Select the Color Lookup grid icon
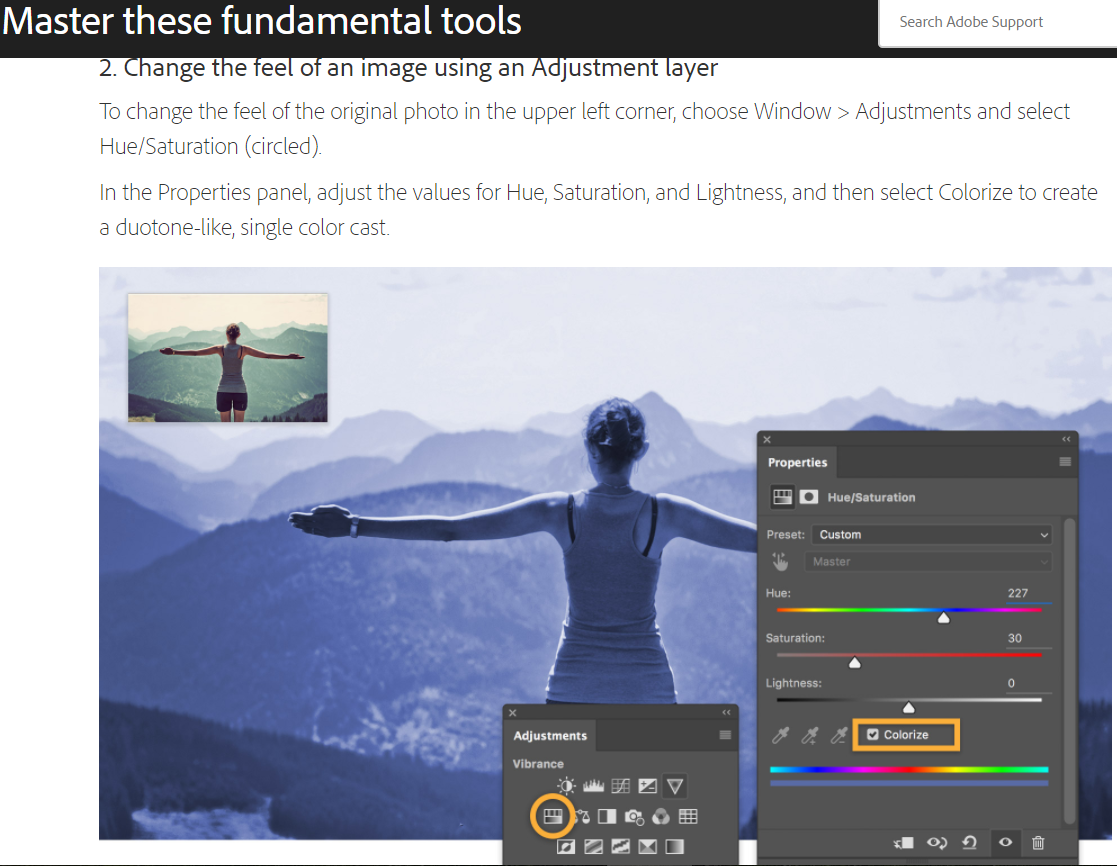 (688, 816)
